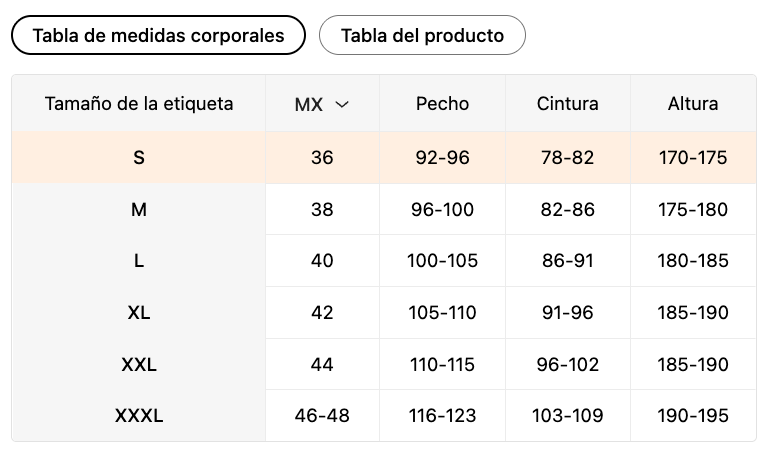Click the Altura column header
Viewport: 774px width, 454px height.
tap(693, 104)
